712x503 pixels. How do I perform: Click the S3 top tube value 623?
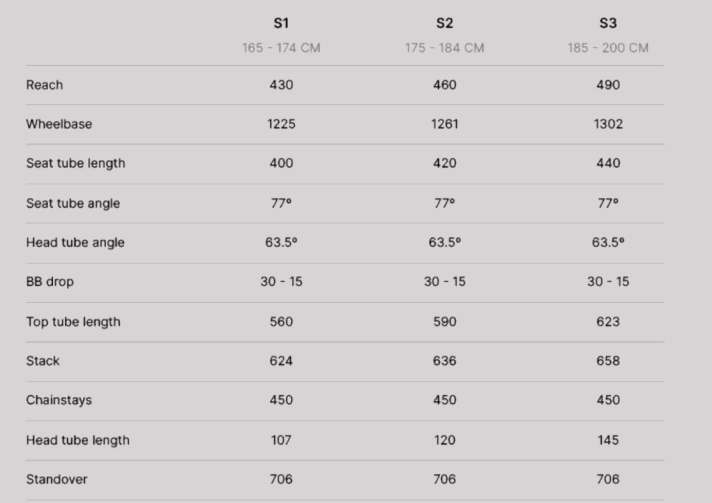(607, 322)
